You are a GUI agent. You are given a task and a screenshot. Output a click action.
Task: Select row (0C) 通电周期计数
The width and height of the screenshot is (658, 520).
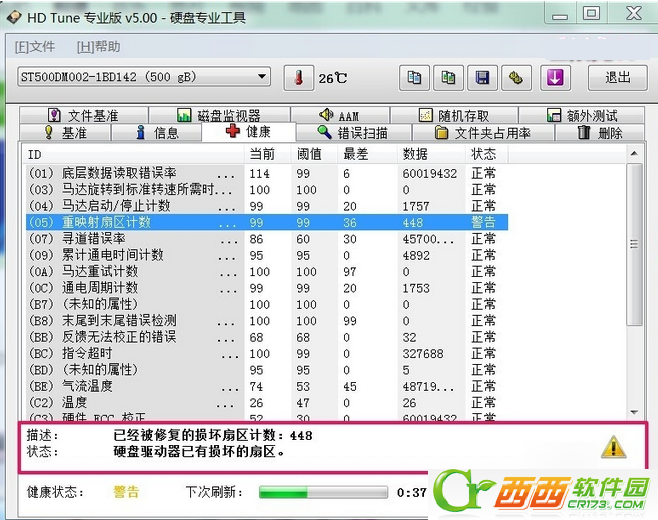[x=267, y=287]
